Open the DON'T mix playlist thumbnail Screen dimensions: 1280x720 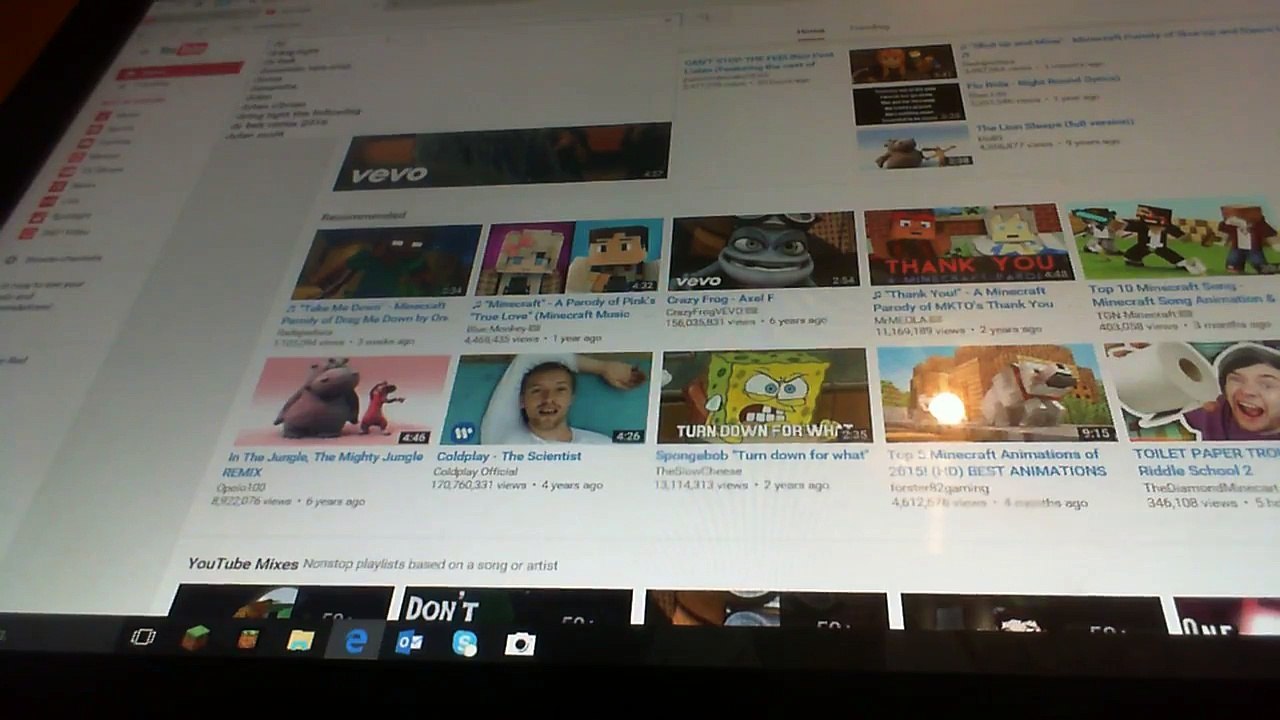click(517, 609)
